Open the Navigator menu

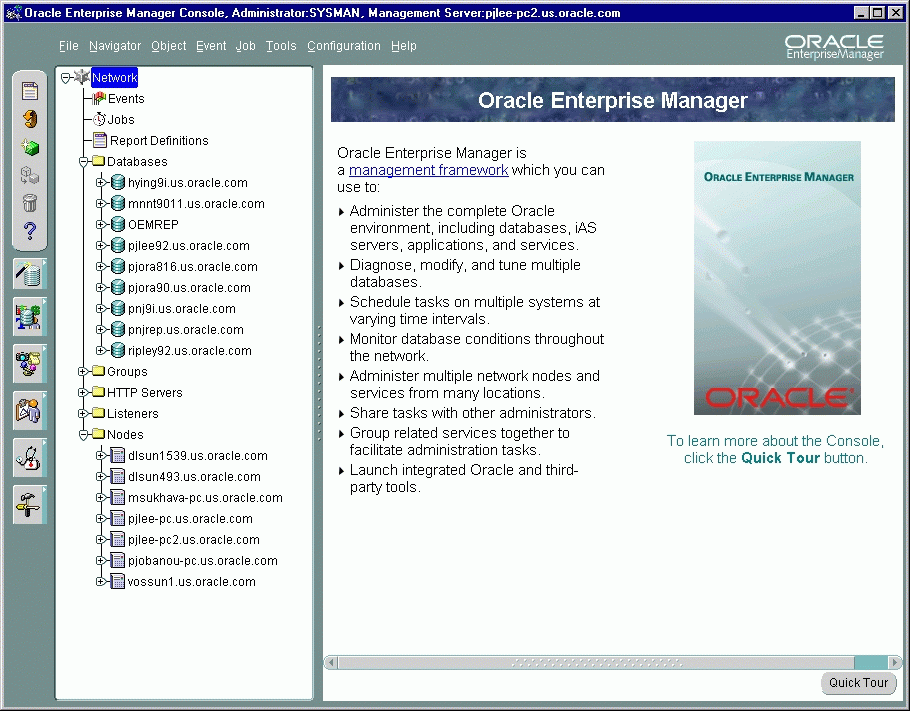click(114, 46)
